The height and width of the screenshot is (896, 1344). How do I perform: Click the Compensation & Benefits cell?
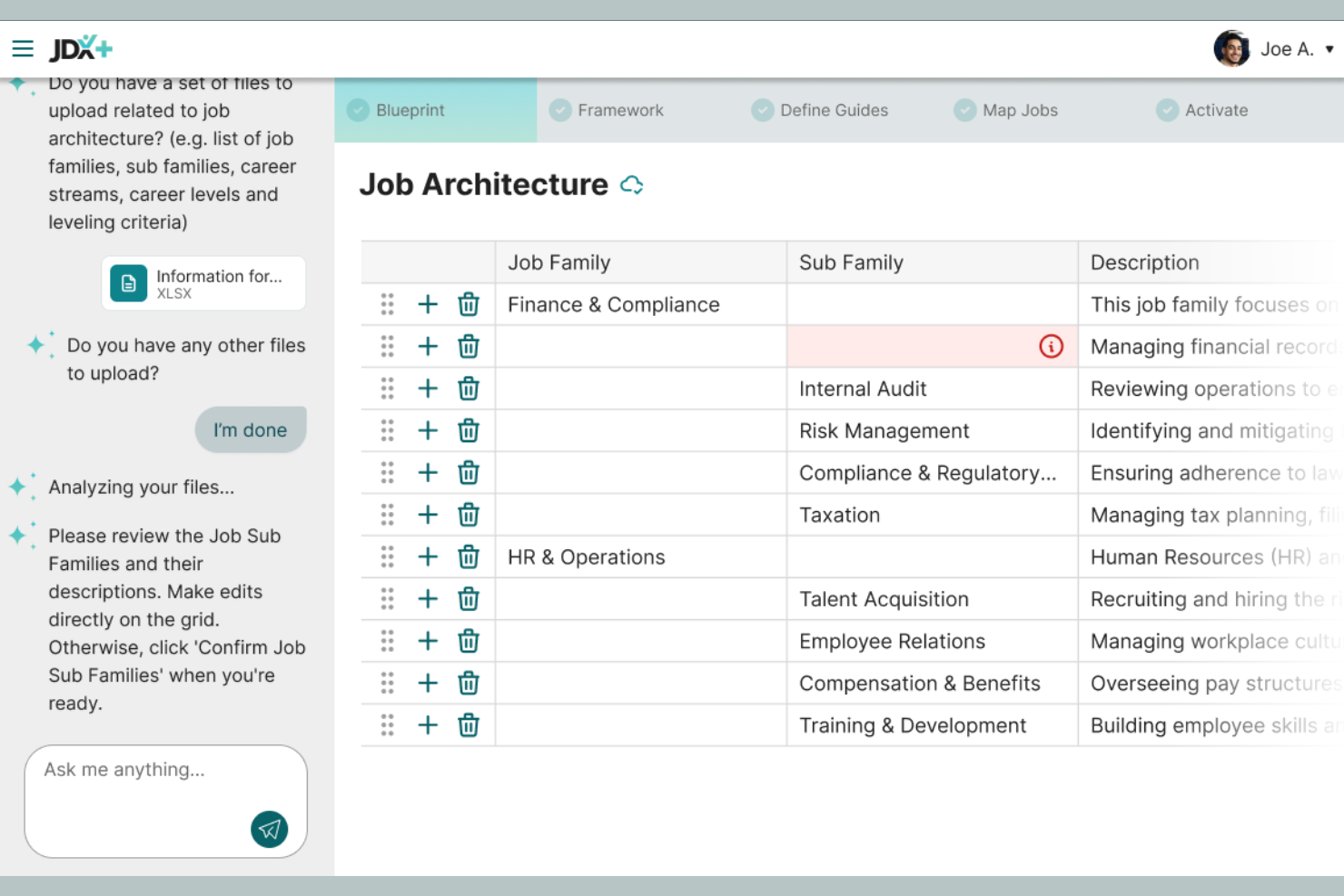pyautogui.click(x=933, y=683)
